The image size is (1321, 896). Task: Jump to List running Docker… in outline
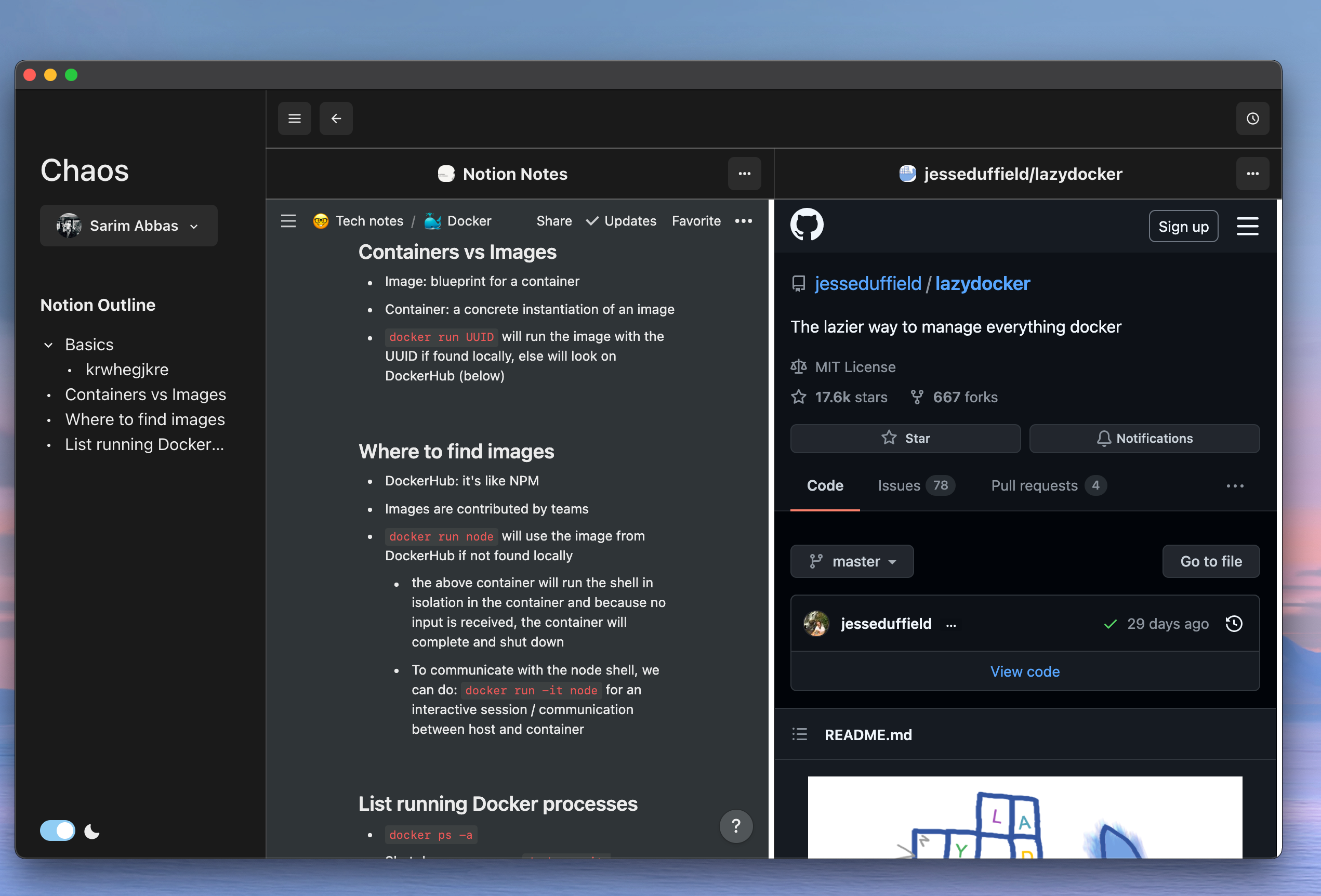point(144,444)
